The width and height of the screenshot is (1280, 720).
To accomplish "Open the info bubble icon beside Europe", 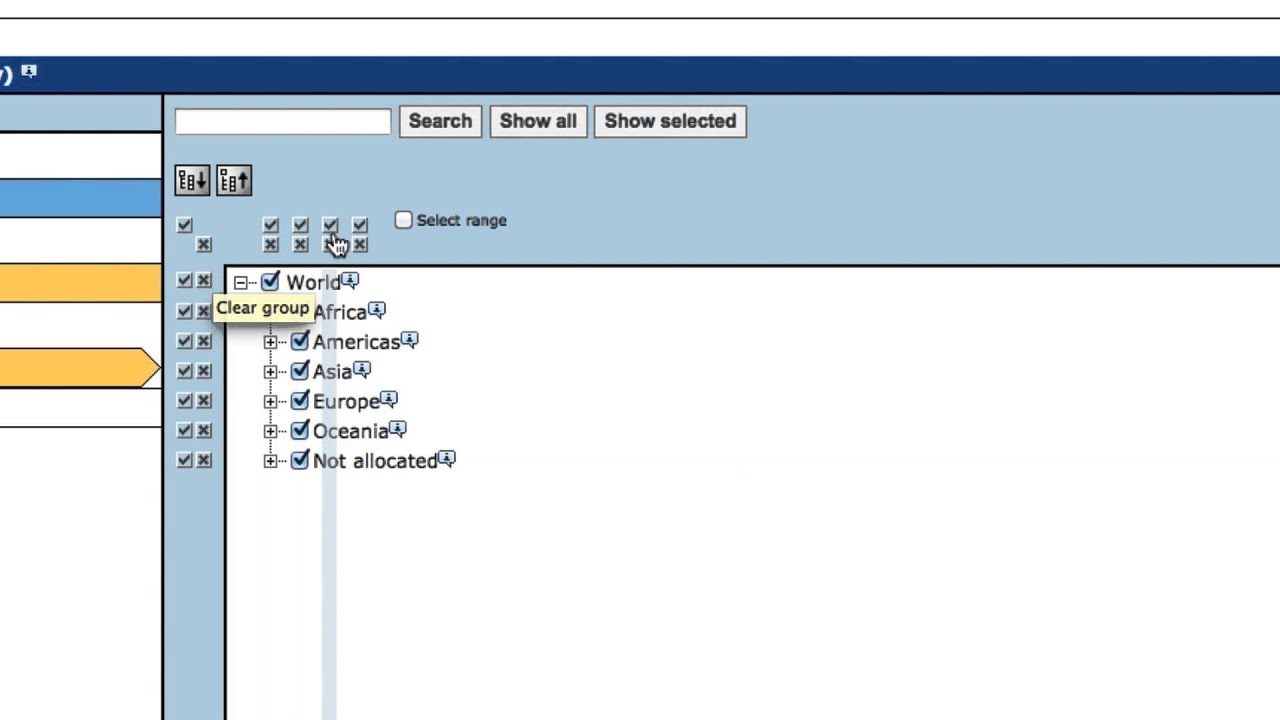I will coord(389,399).
